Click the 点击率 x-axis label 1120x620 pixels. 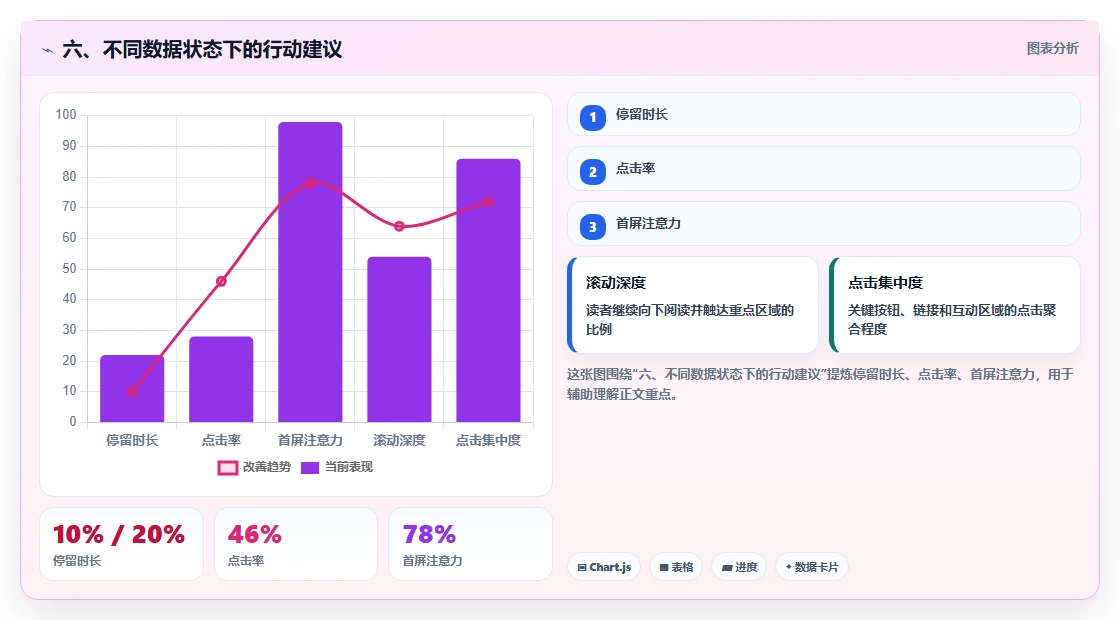coord(221,441)
